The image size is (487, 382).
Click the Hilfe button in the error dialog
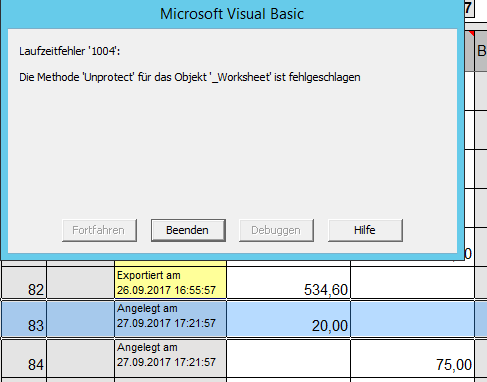pyautogui.click(x=365, y=230)
